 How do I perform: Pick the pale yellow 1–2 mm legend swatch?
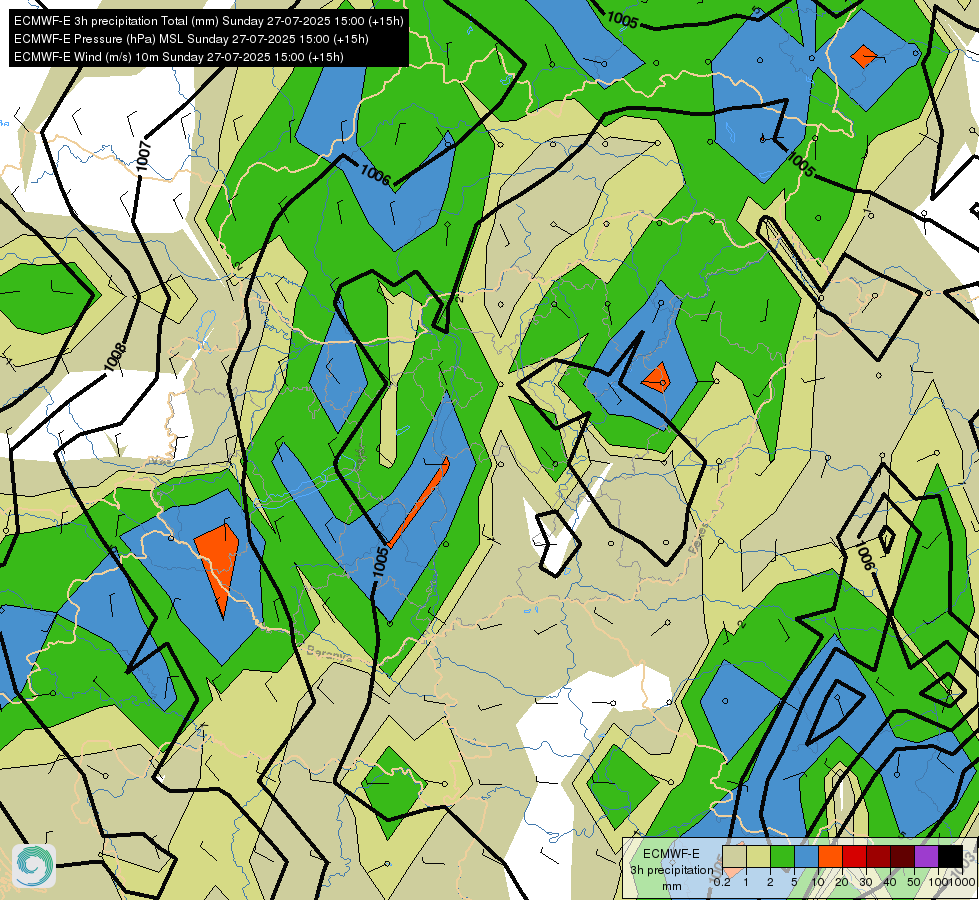pos(758,856)
